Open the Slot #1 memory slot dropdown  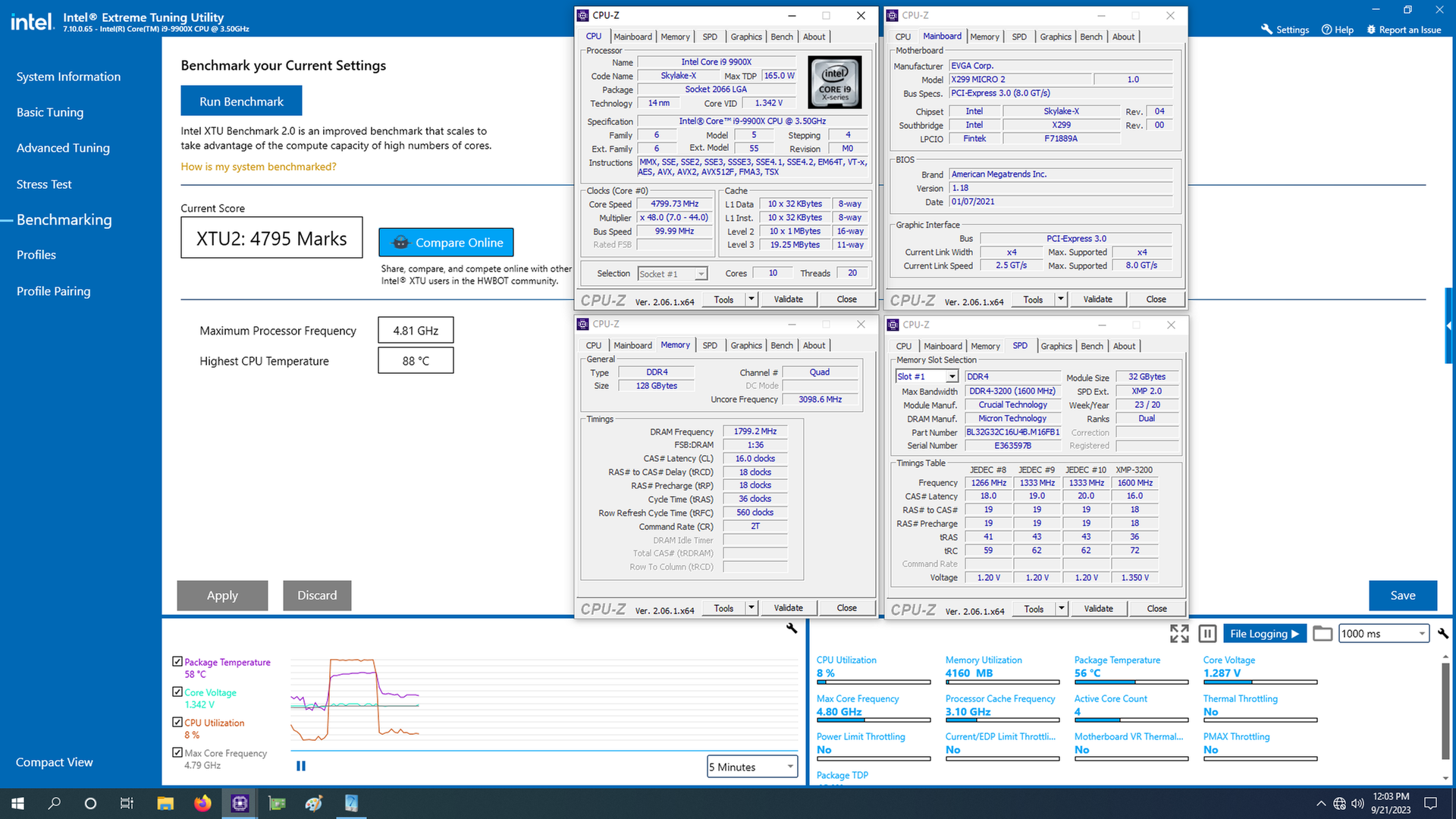click(x=927, y=376)
